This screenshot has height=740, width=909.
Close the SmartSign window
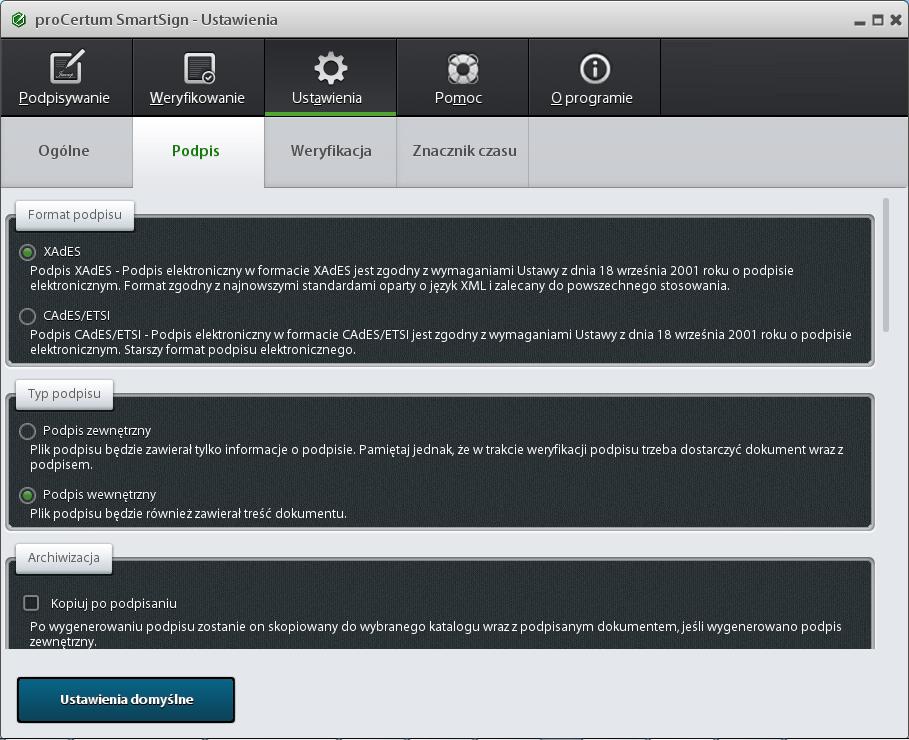click(894, 20)
